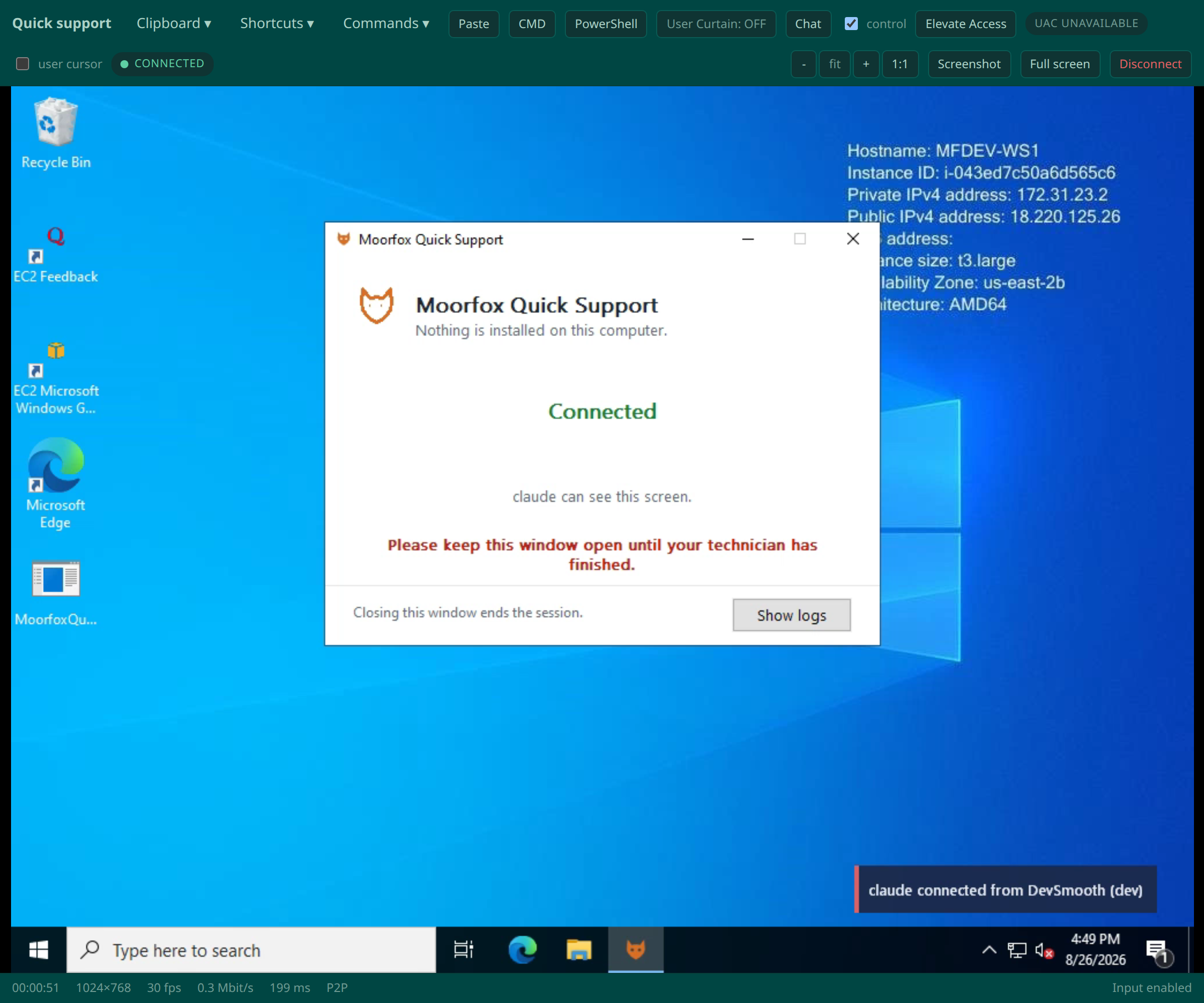Image resolution: width=1204 pixels, height=1003 pixels.
Task: Open the Windows notification center icon
Action: 1159,951
